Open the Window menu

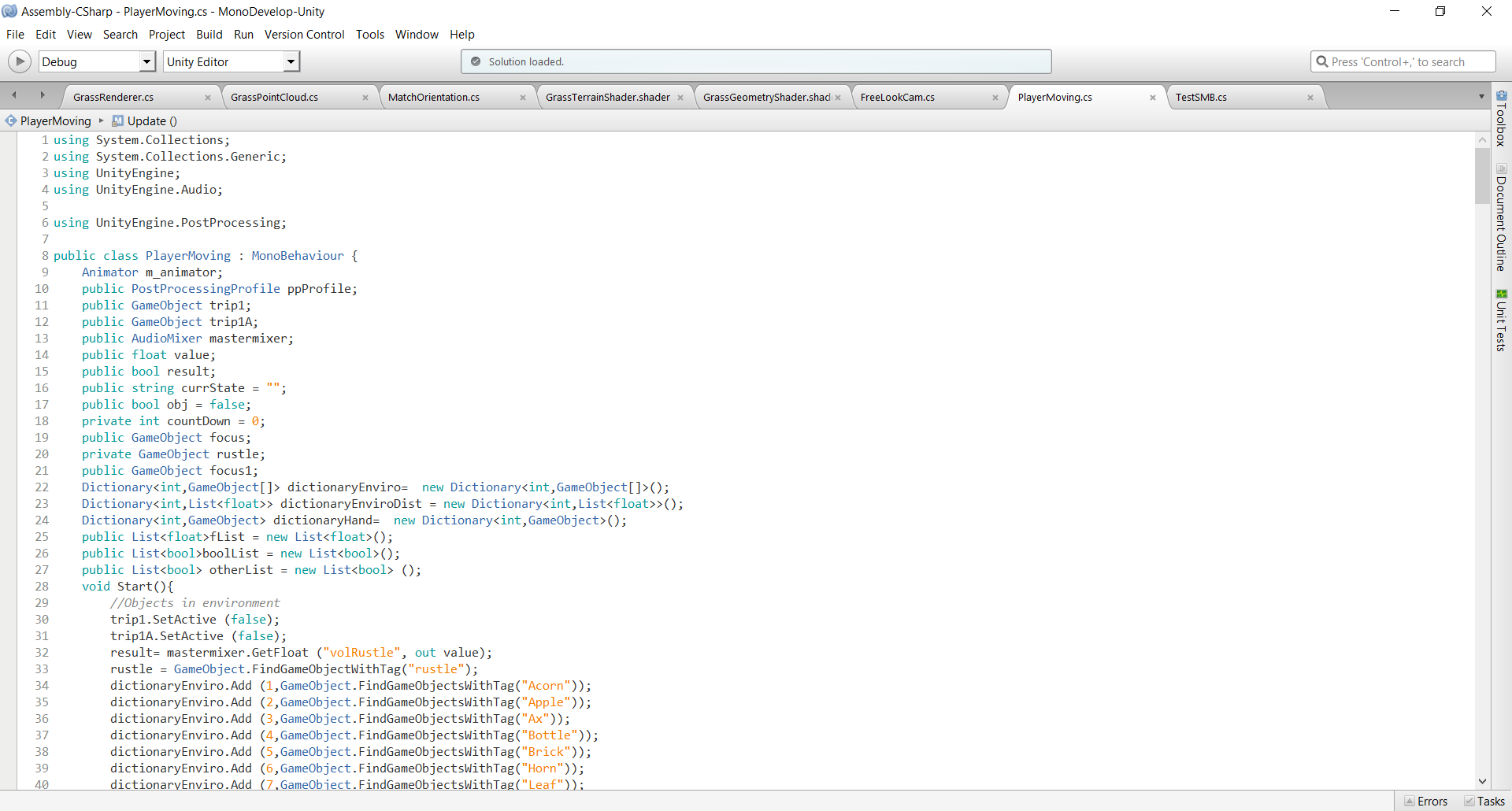click(417, 35)
